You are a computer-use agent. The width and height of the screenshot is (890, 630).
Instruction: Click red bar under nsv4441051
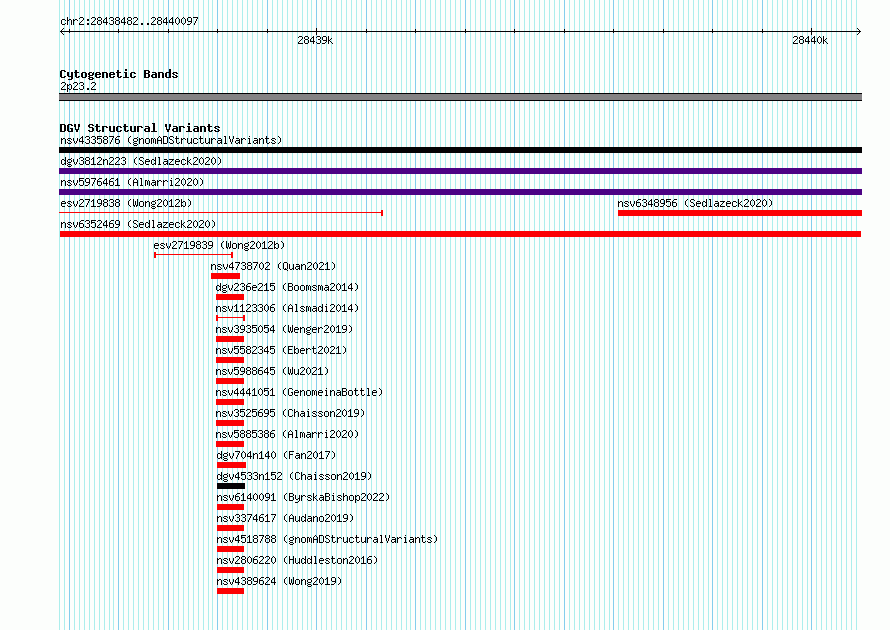click(230, 402)
